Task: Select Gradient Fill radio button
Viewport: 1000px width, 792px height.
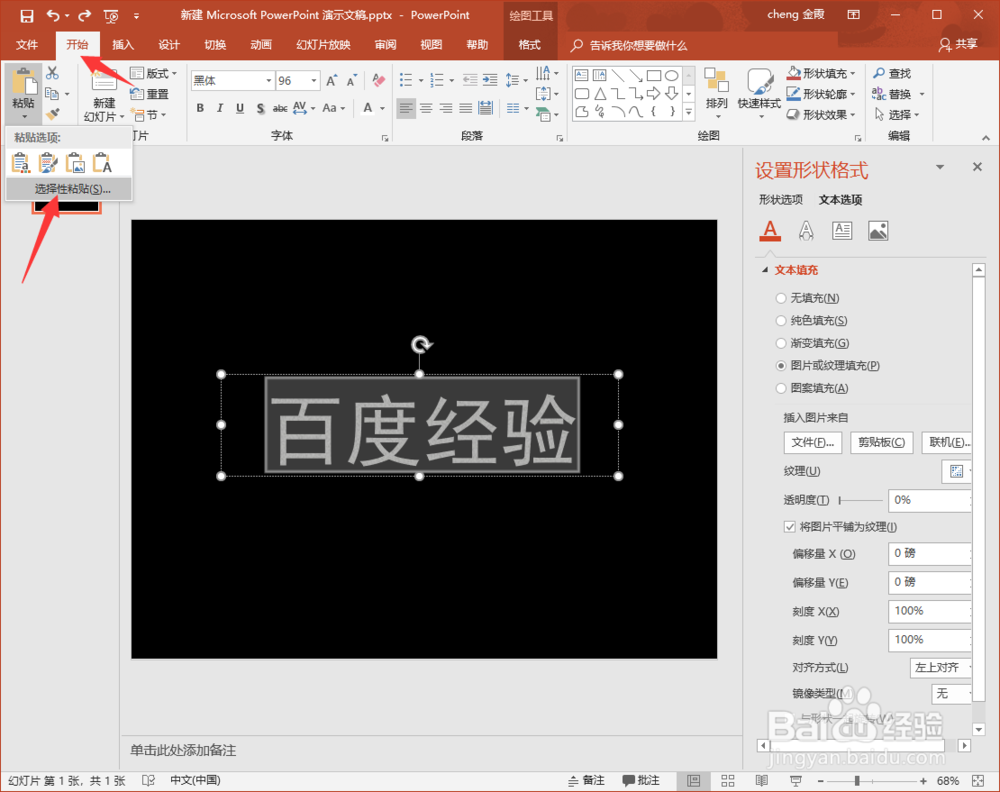Action: click(781, 343)
